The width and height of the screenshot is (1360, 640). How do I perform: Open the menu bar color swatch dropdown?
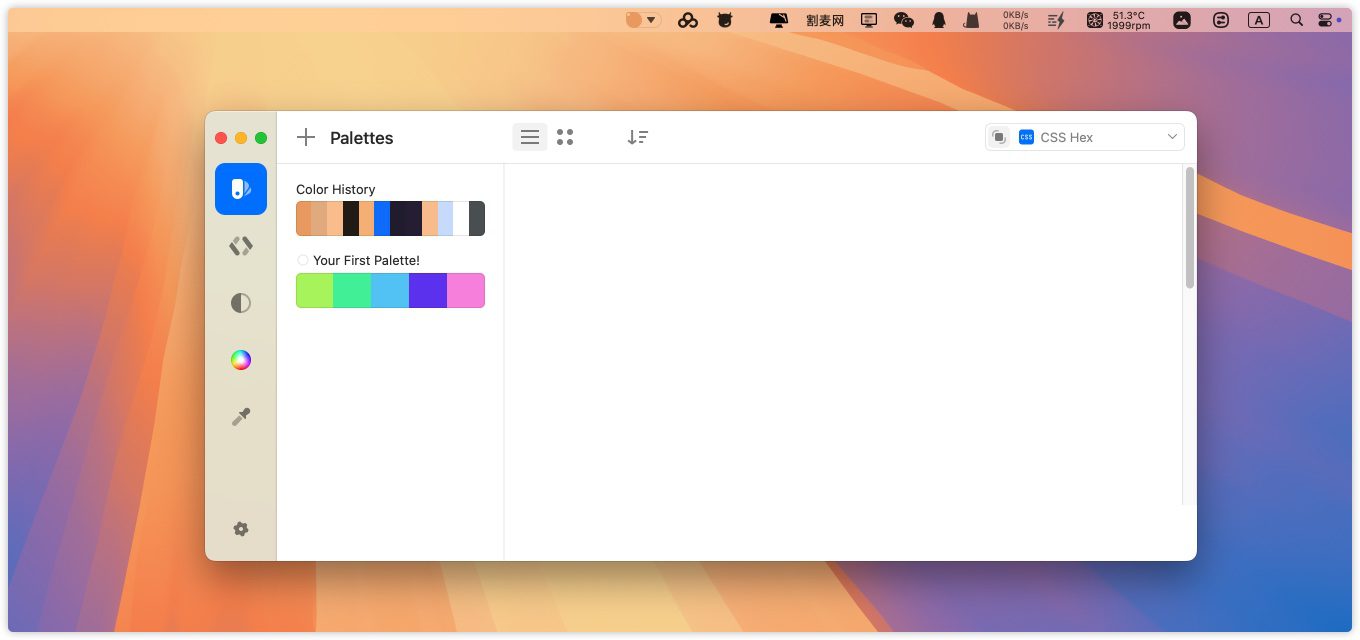coord(642,20)
